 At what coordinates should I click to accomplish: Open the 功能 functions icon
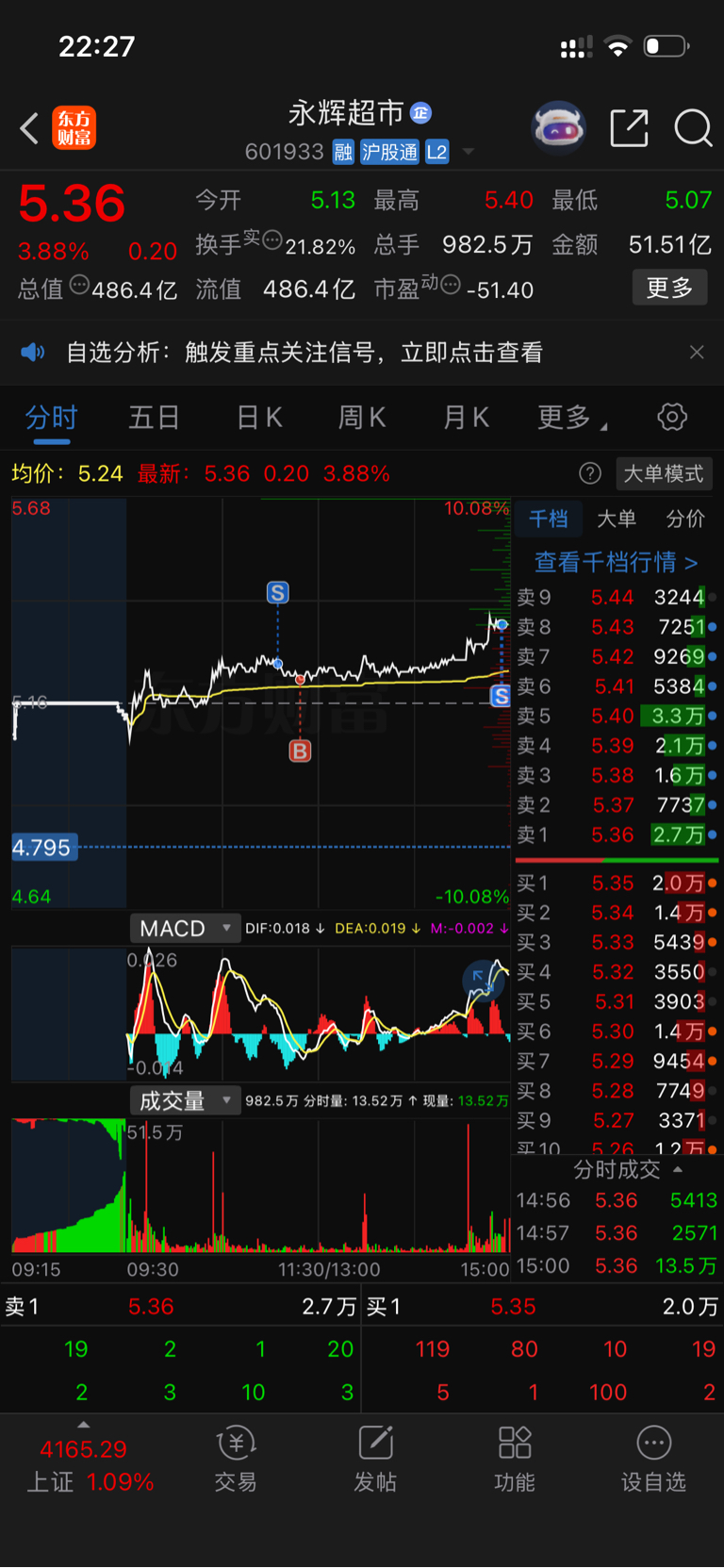point(515,1460)
